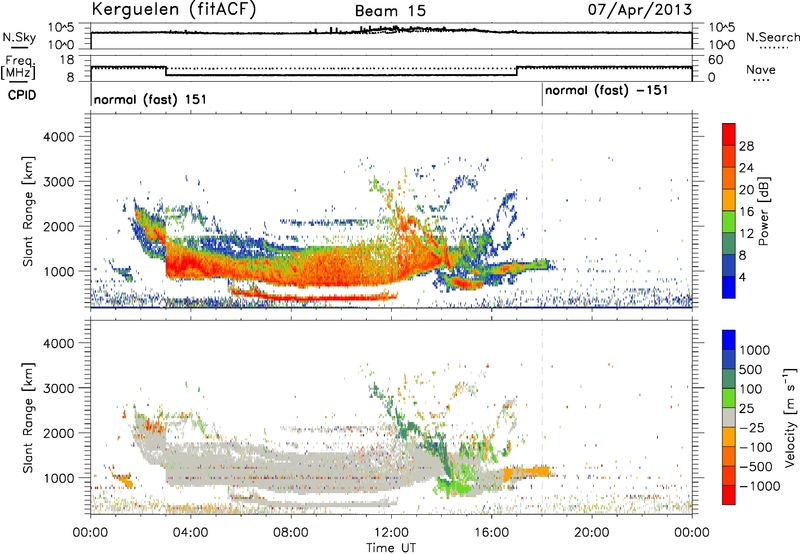
Task: Click the "500" Velocity colorbar label
Action: coord(753,369)
